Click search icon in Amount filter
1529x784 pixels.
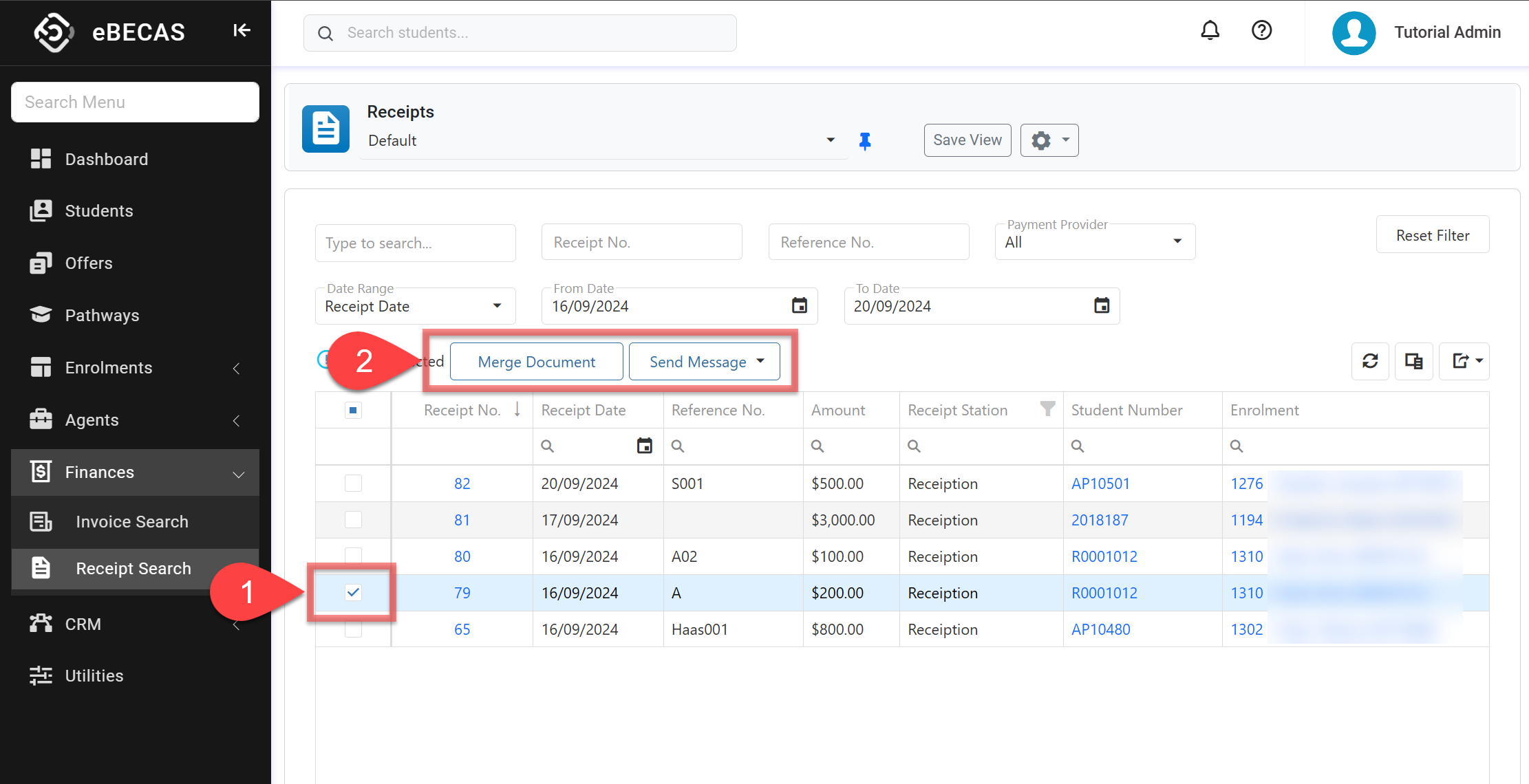(817, 446)
